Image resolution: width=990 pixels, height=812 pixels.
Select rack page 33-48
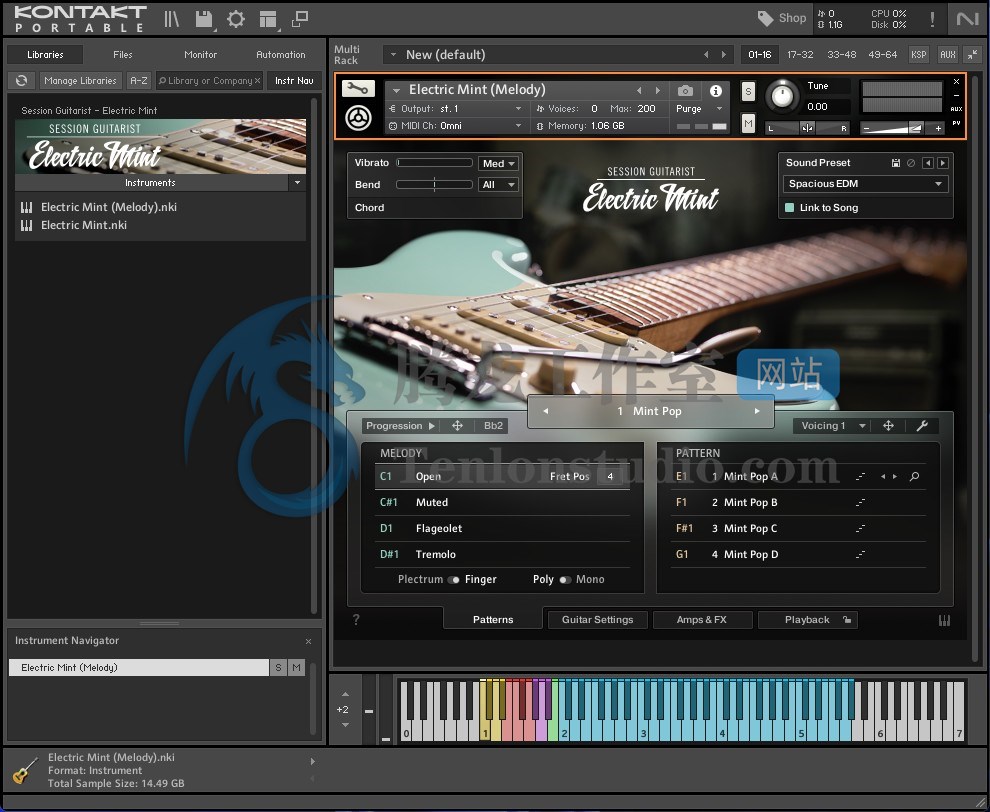pyautogui.click(x=842, y=55)
